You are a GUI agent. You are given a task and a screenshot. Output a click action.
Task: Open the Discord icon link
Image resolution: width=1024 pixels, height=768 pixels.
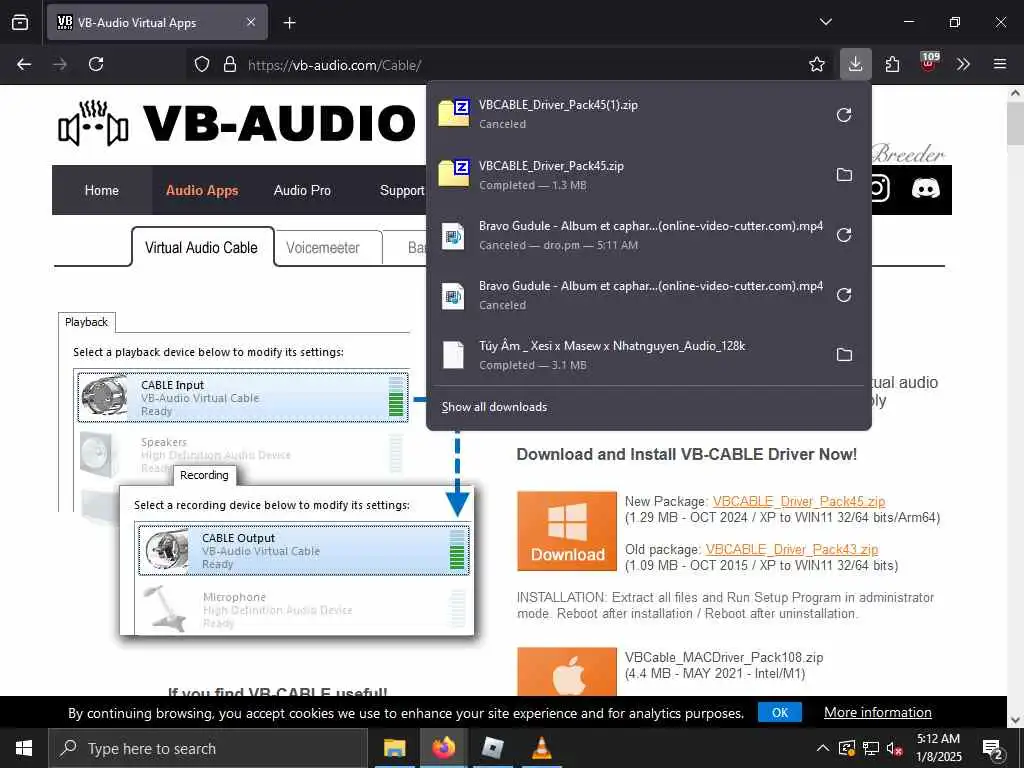tap(925, 188)
